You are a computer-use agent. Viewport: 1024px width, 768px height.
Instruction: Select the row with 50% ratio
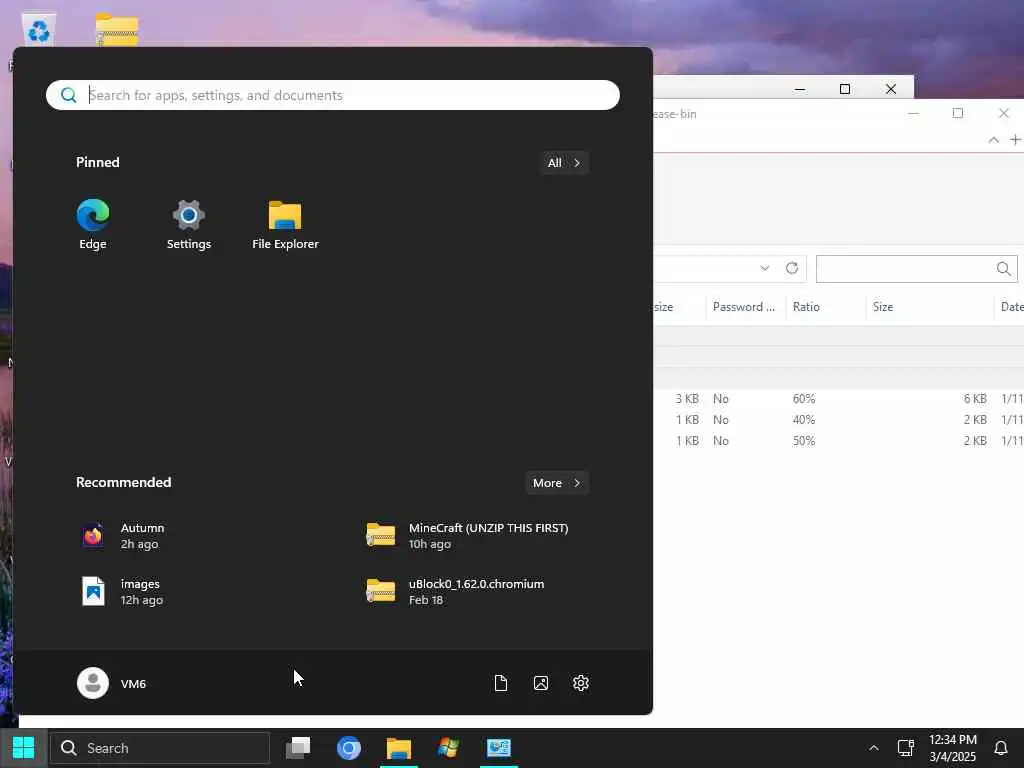pos(839,441)
